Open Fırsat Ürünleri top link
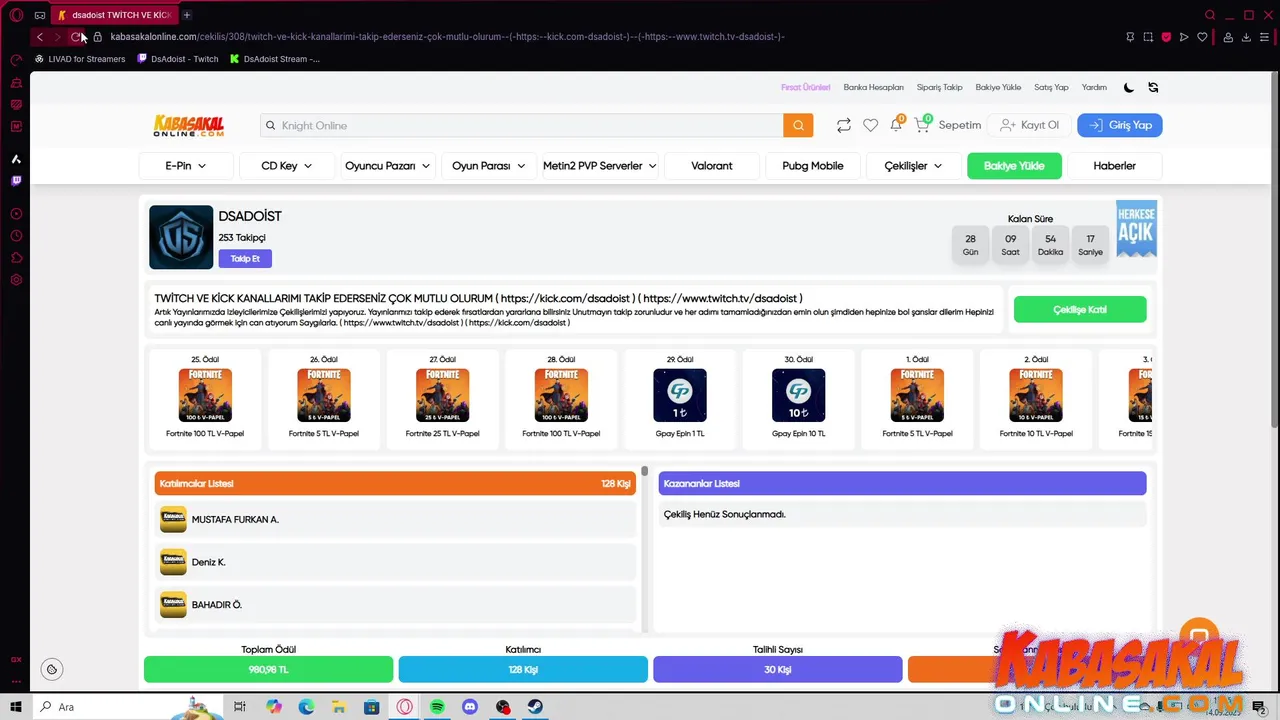This screenshot has height=720, width=1280. [806, 87]
